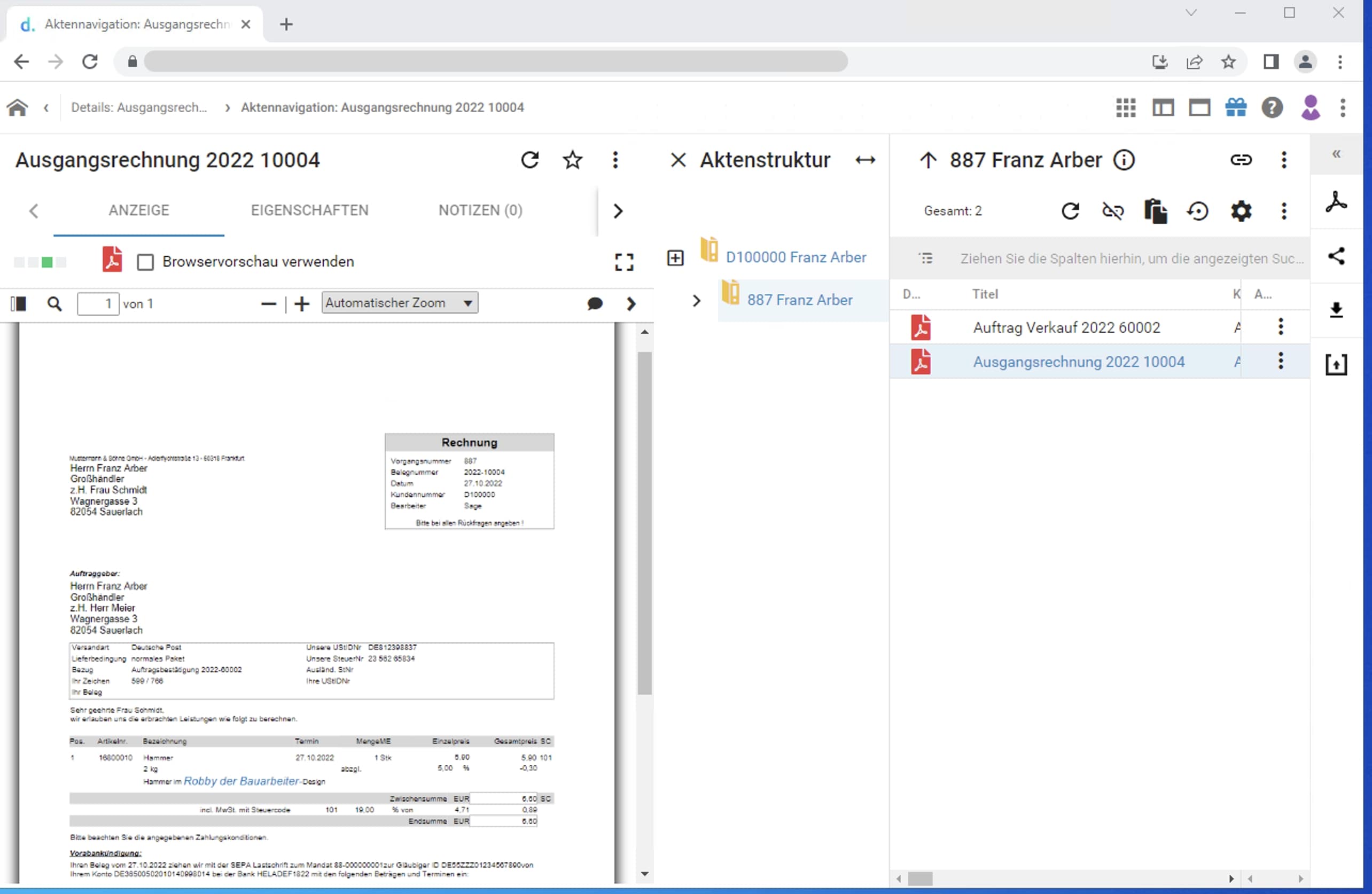Click the unlink icon in the folder toolbar
Viewport: 1372px width, 894px height.
(1112, 211)
